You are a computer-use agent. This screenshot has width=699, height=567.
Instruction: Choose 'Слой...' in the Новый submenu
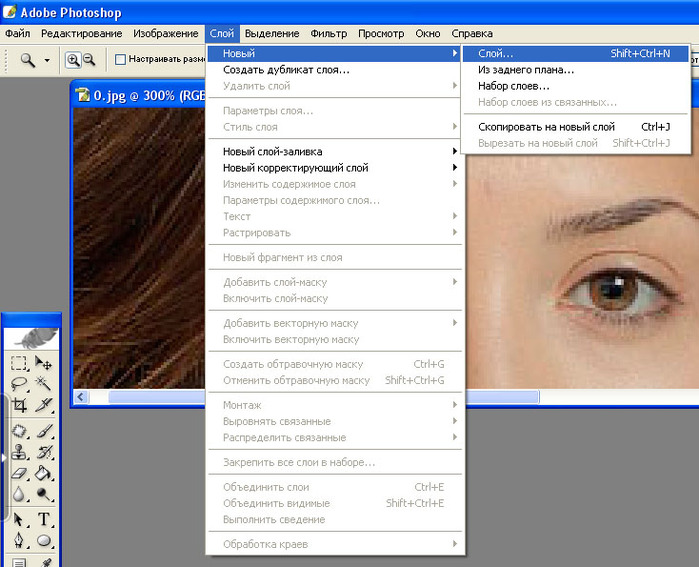(x=576, y=53)
